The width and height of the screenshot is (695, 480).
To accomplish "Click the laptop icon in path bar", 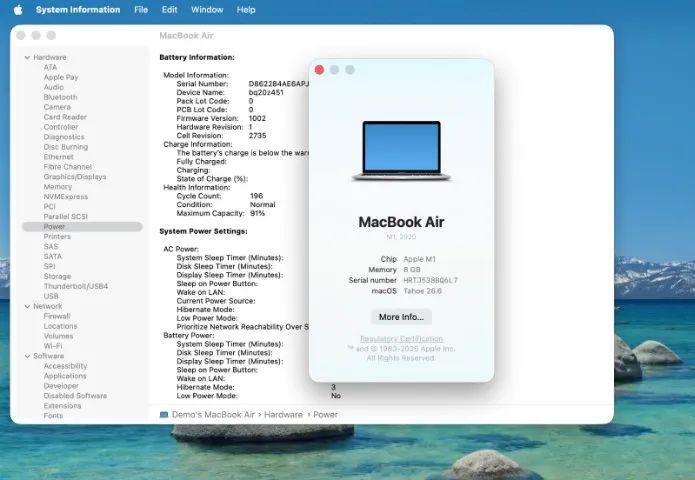I will pyautogui.click(x=164, y=415).
